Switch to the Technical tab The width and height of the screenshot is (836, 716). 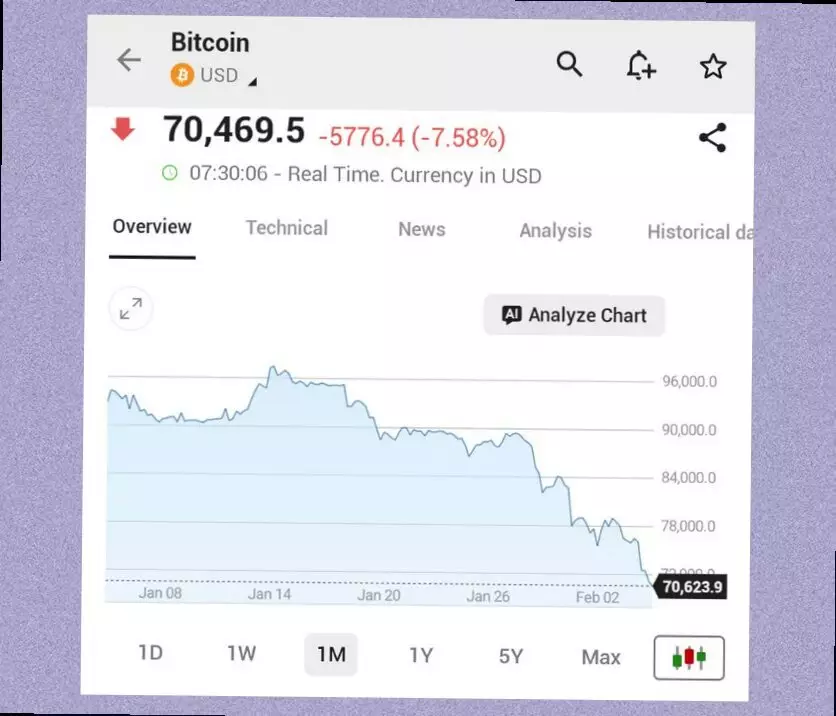[287, 228]
